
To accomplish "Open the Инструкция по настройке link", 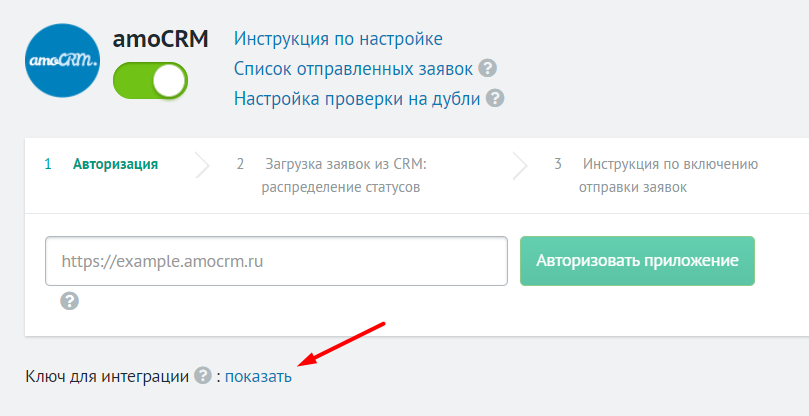I will (338, 39).
